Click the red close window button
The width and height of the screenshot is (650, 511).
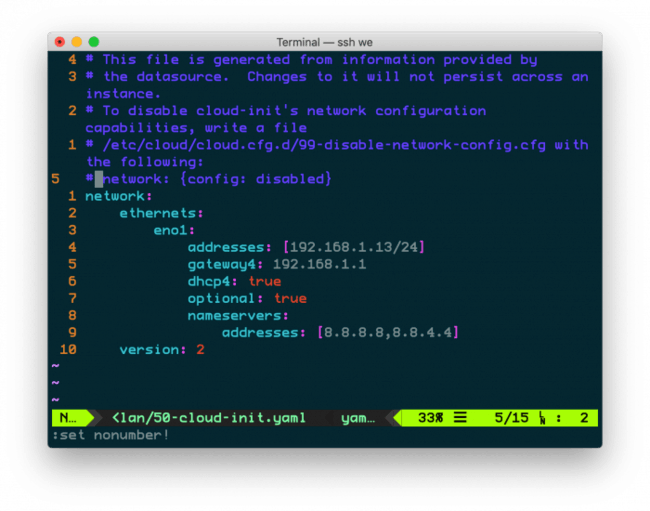pyautogui.click(x=60, y=42)
